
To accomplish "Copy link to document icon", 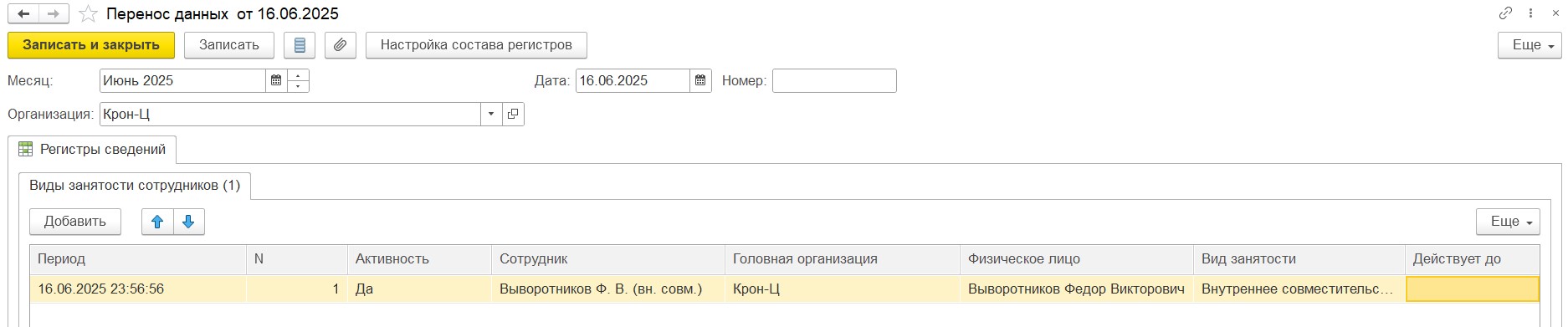I will pos(1505,13).
